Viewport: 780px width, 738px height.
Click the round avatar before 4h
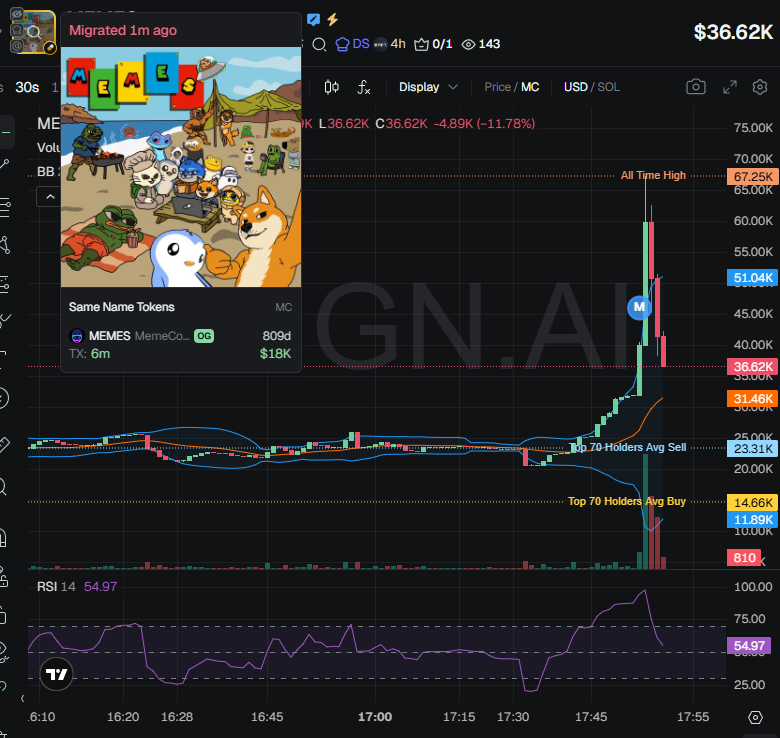point(380,44)
